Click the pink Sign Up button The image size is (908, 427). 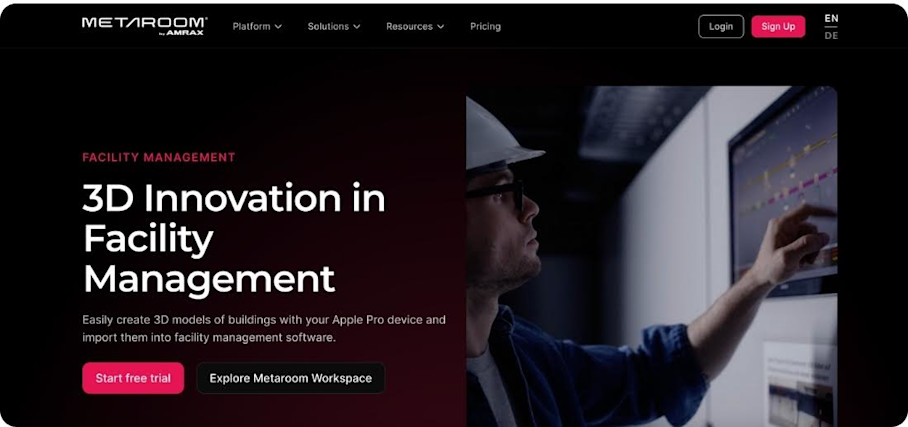point(778,27)
